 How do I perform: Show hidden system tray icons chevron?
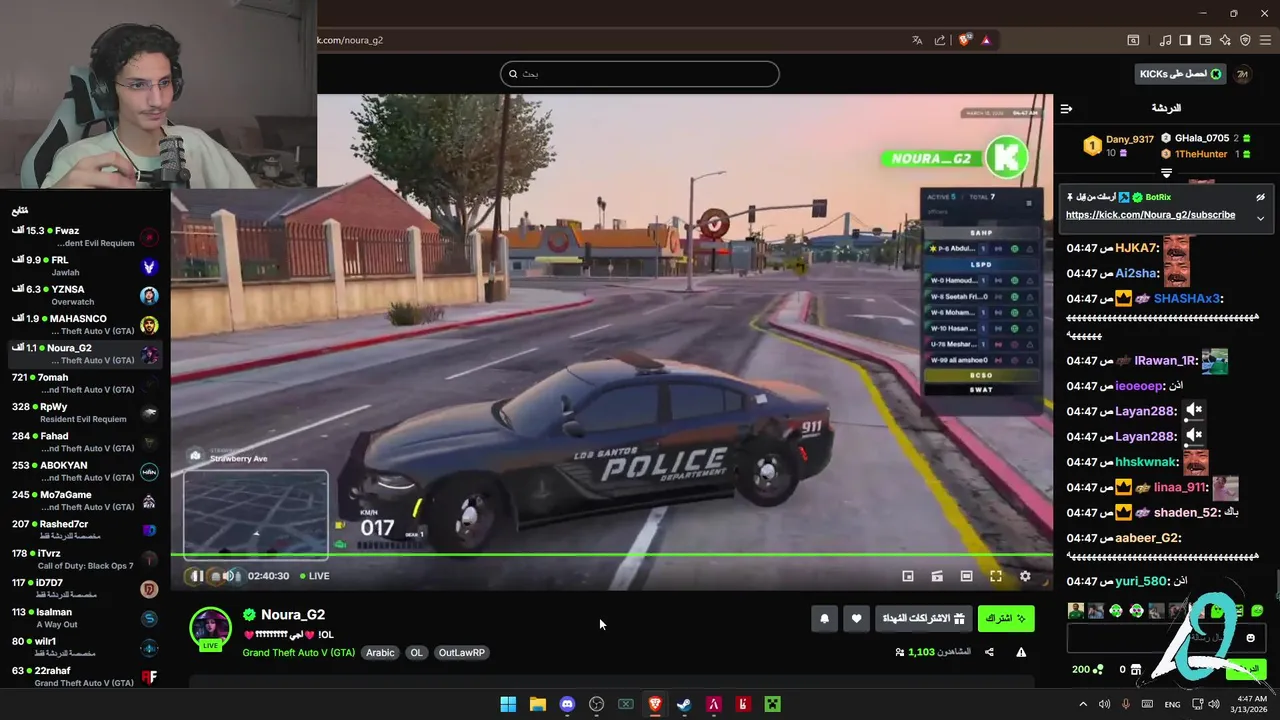click(x=1084, y=704)
